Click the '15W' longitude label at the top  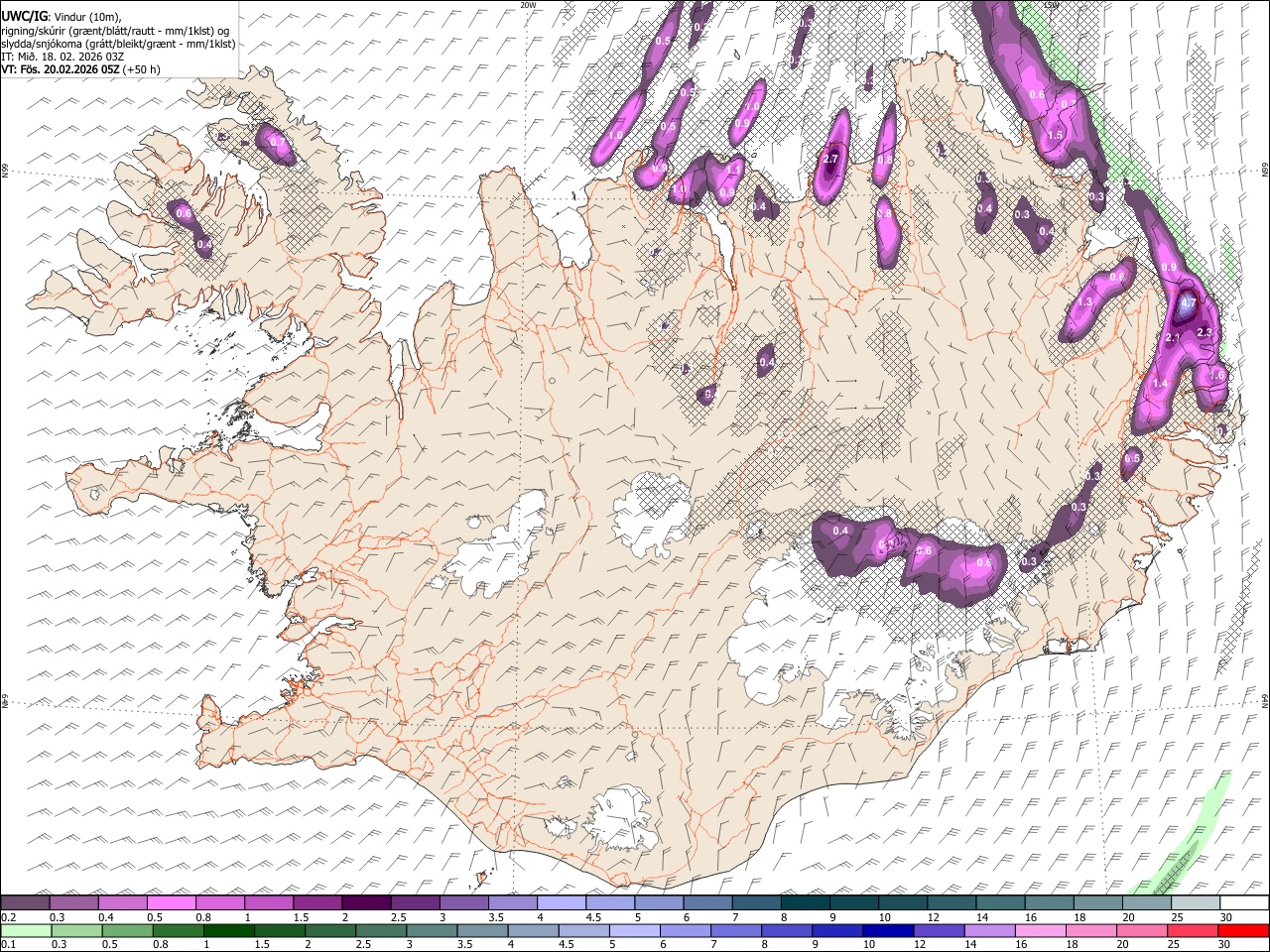coord(1052,5)
